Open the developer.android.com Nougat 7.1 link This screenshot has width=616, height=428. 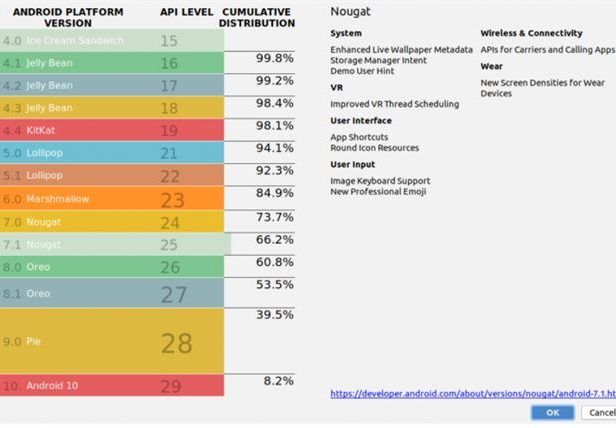(473, 393)
